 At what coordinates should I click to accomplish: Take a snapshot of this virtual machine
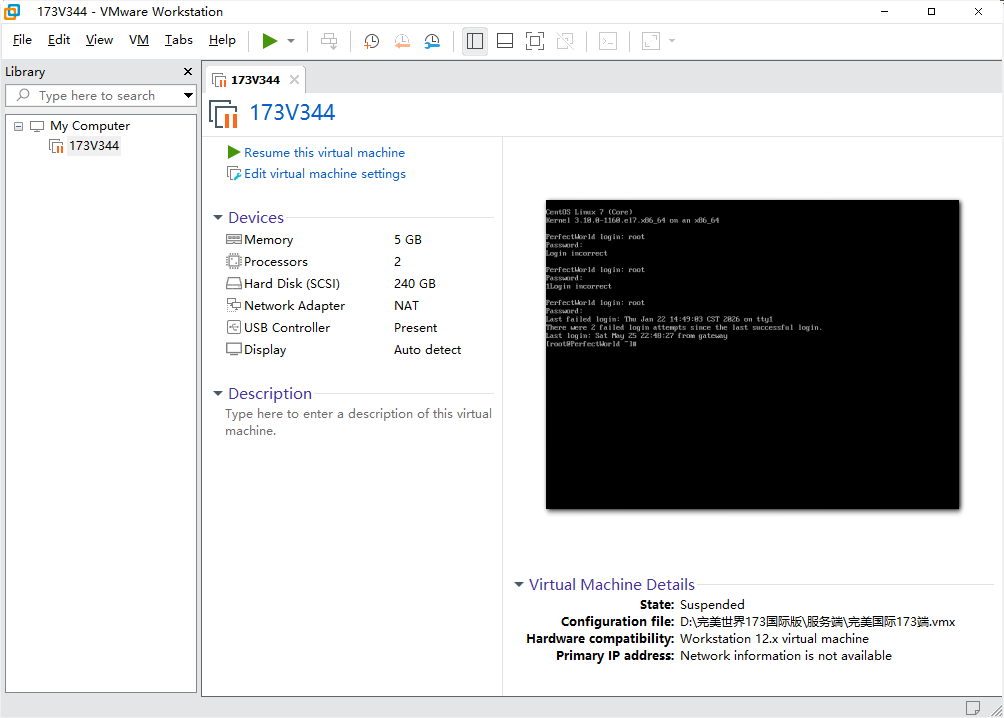point(371,41)
